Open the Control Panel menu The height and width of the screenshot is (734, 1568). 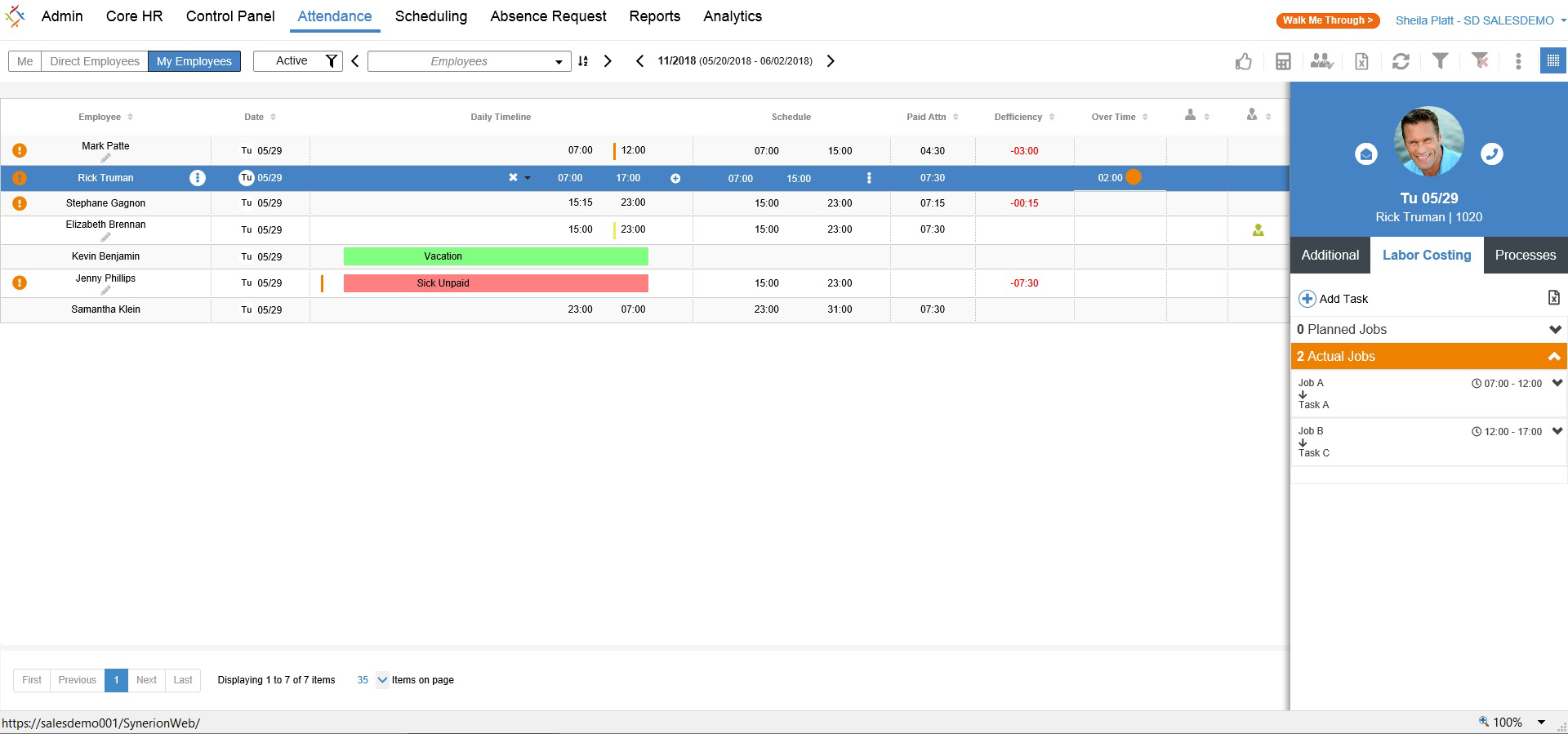(230, 16)
